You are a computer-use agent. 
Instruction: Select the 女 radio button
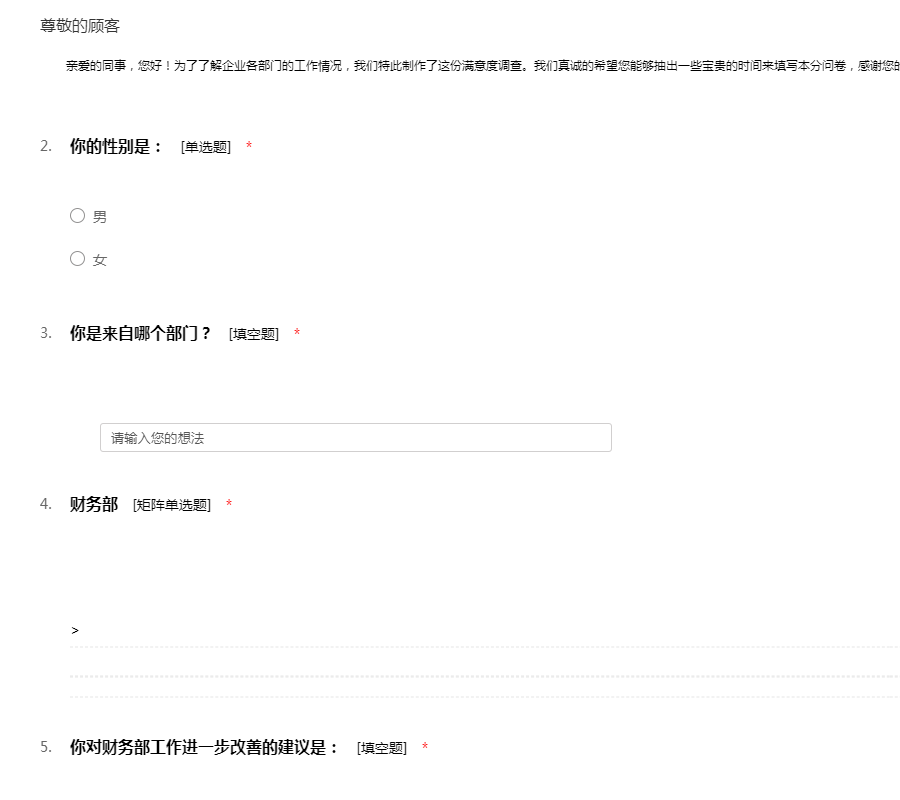(77, 258)
